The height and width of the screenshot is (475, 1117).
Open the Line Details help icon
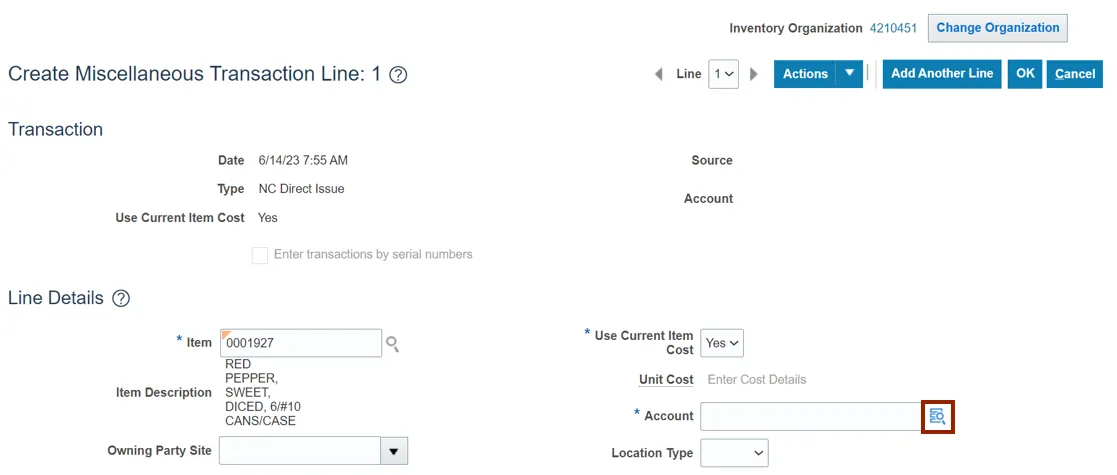(121, 299)
